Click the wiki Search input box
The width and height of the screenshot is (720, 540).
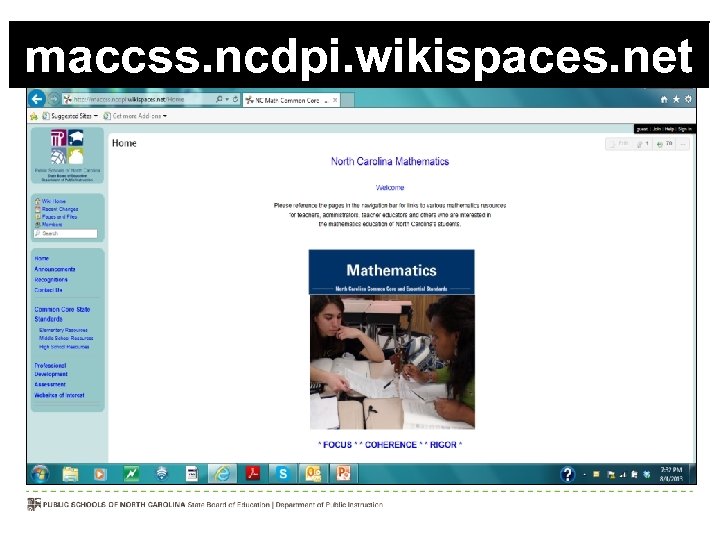(x=65, y=234)
